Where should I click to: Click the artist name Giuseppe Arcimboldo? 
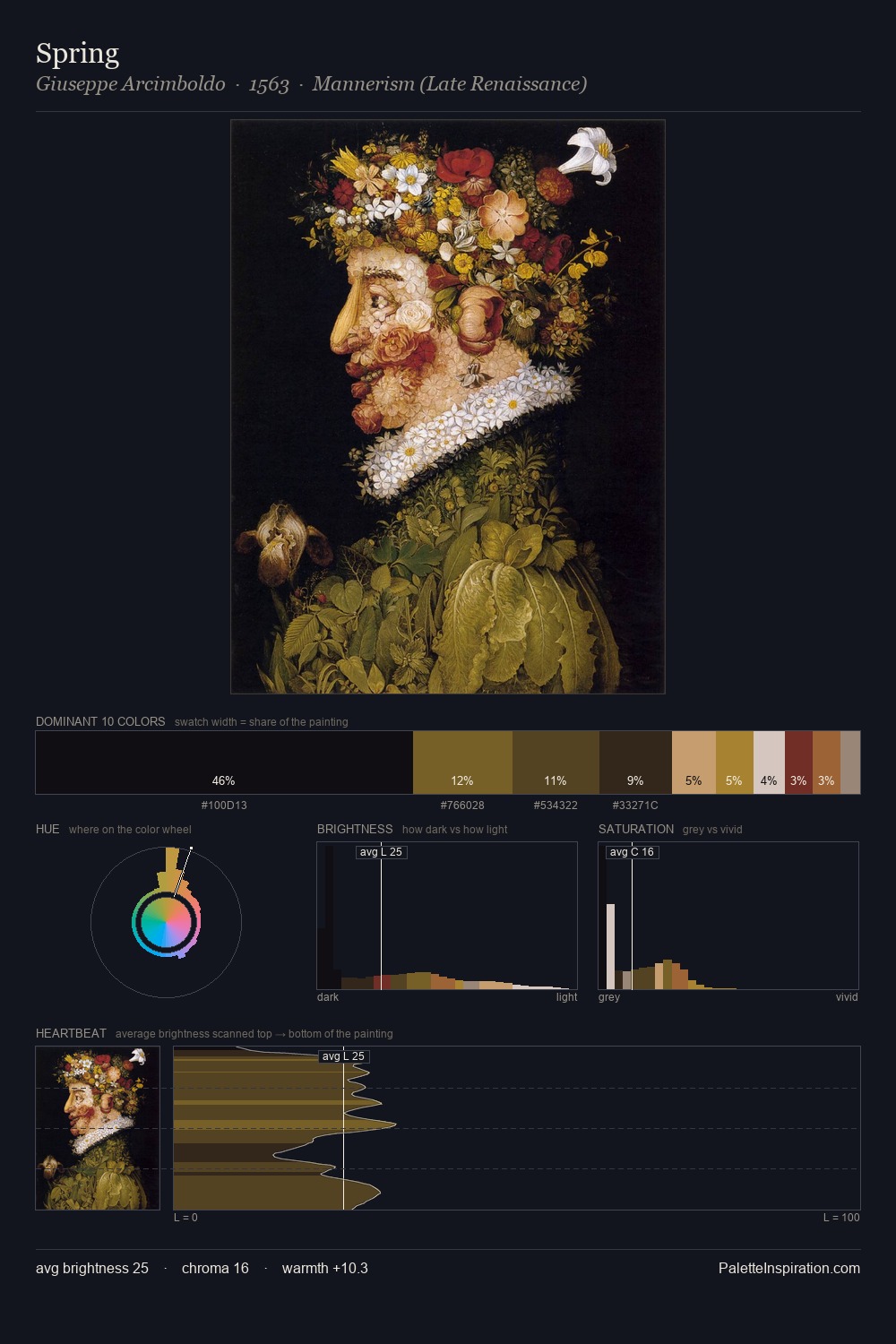(131, 84)
